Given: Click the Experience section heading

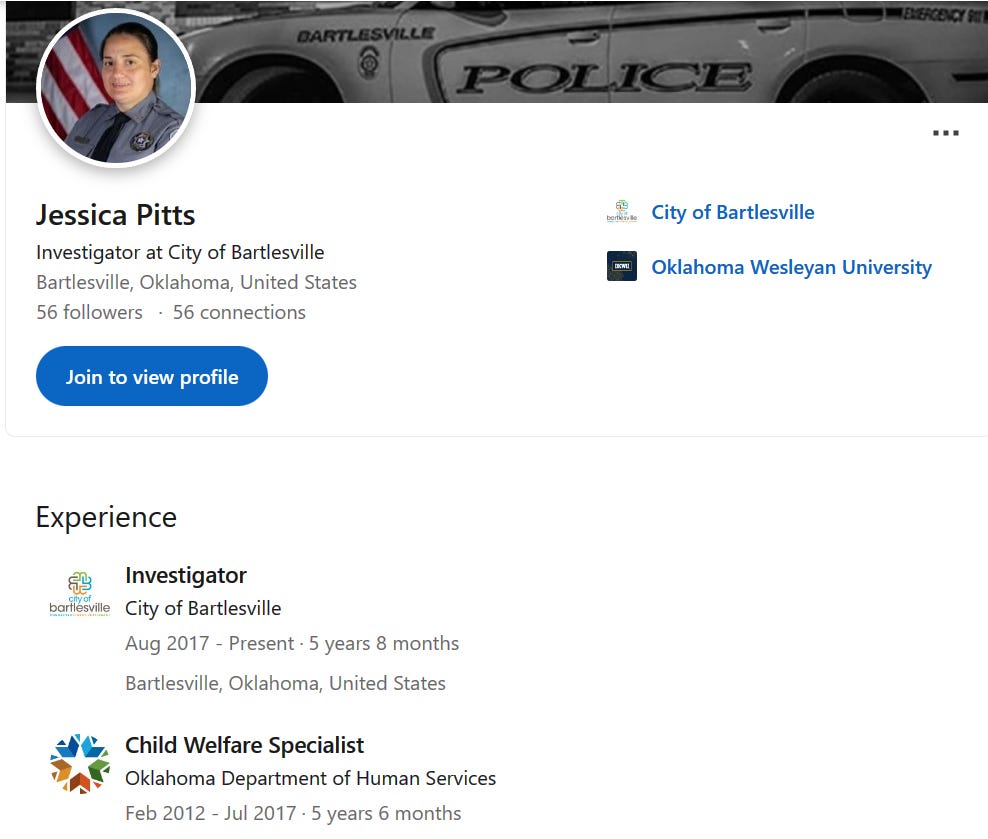Looking at the screenshot, I should tap(106, 518).
